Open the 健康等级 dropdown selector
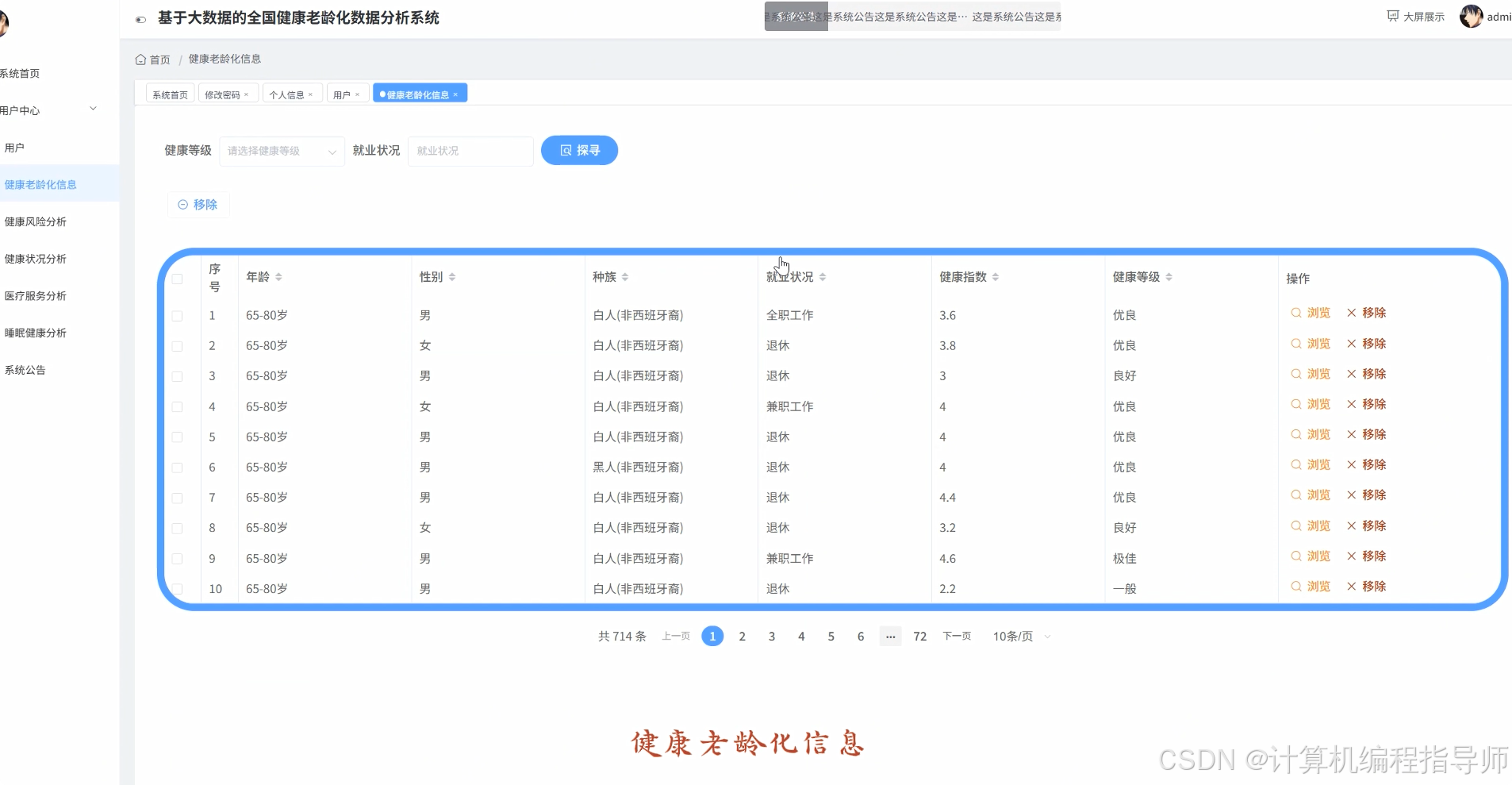Screen dimensions: 1512x785 pyautogui.click(x=282, y=151)
